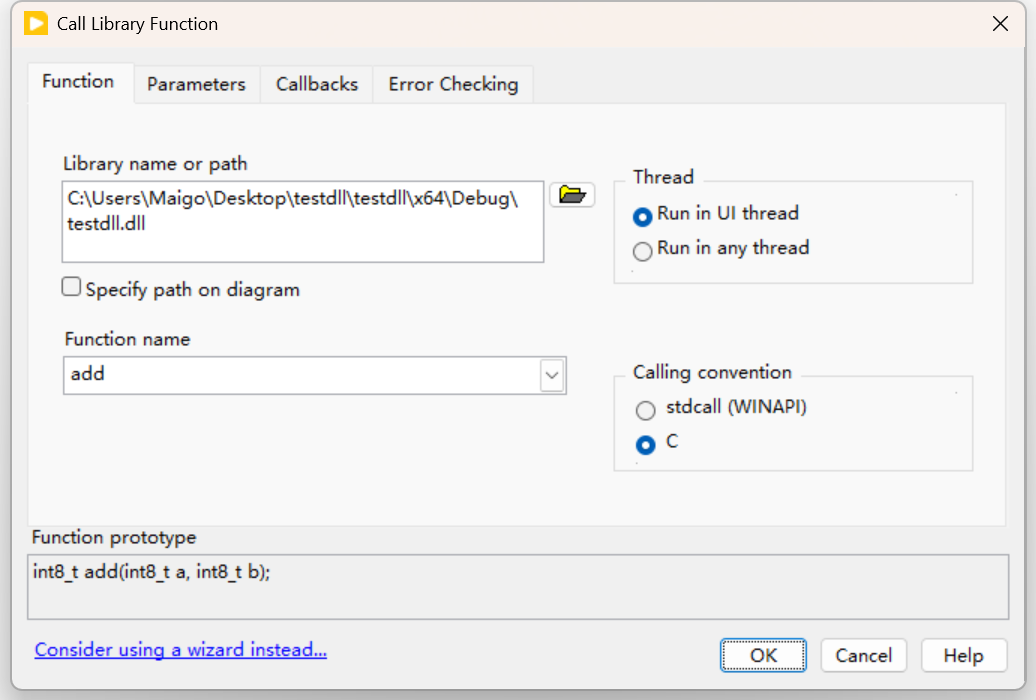Select Run in any thread
Image resolution: width=1036 pixels, height=700 pixels.
pyautogui.click(x=642, y=251)
